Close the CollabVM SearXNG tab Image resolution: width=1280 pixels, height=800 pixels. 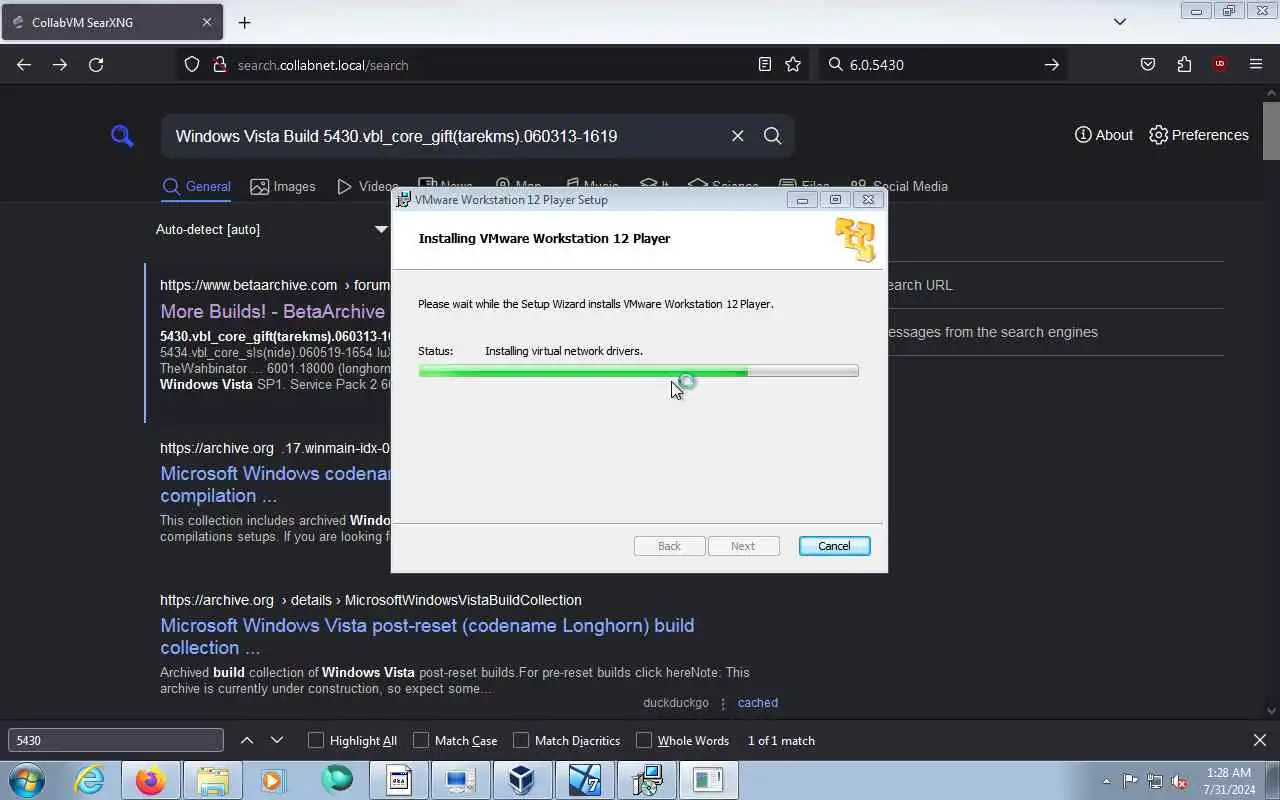point(207,22)
